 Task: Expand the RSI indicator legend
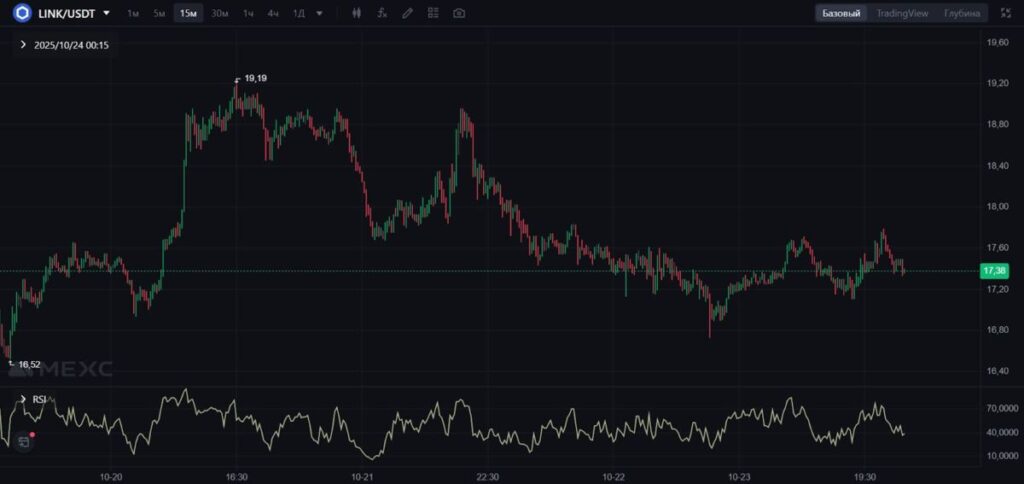23,399
